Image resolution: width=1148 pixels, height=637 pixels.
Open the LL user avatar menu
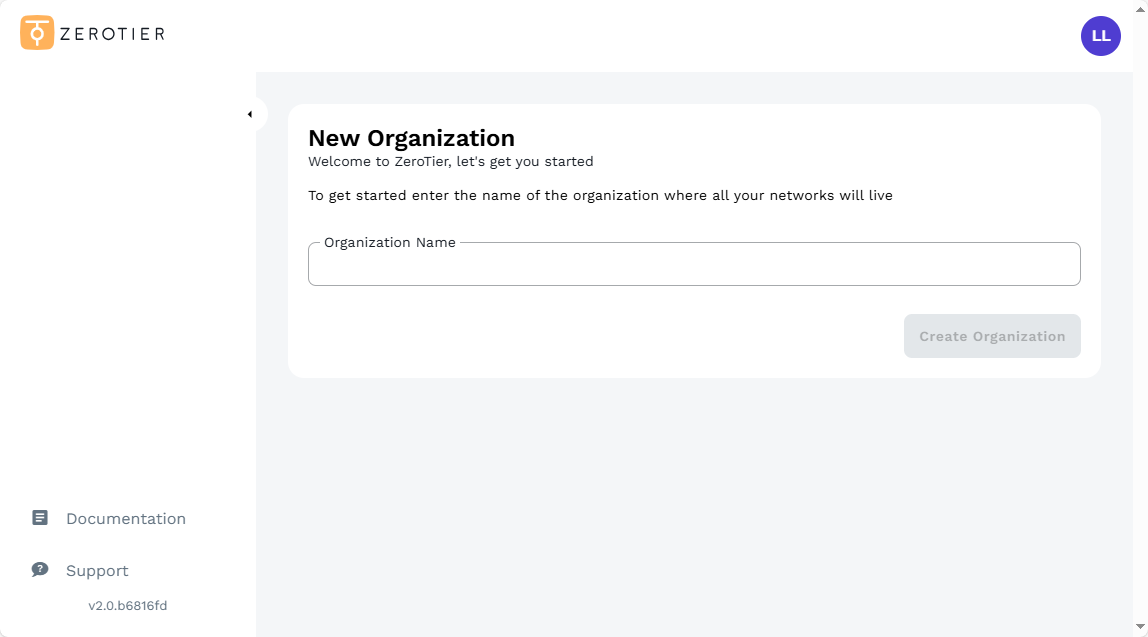coord(1100,36)
